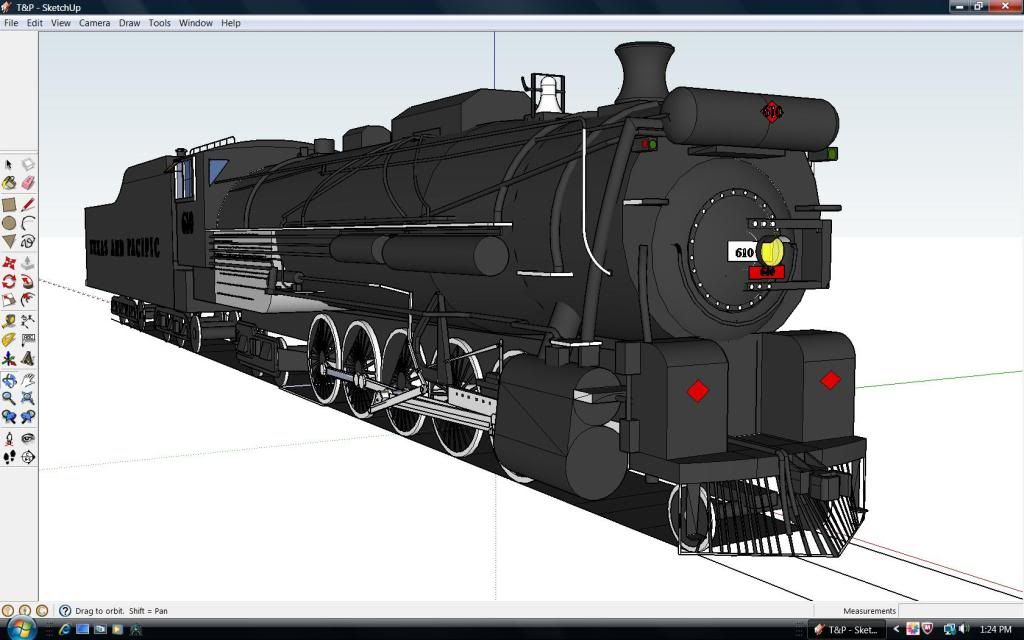Open the File menu
Viewport: 1024px width, 640px height.
pos(11,23)
